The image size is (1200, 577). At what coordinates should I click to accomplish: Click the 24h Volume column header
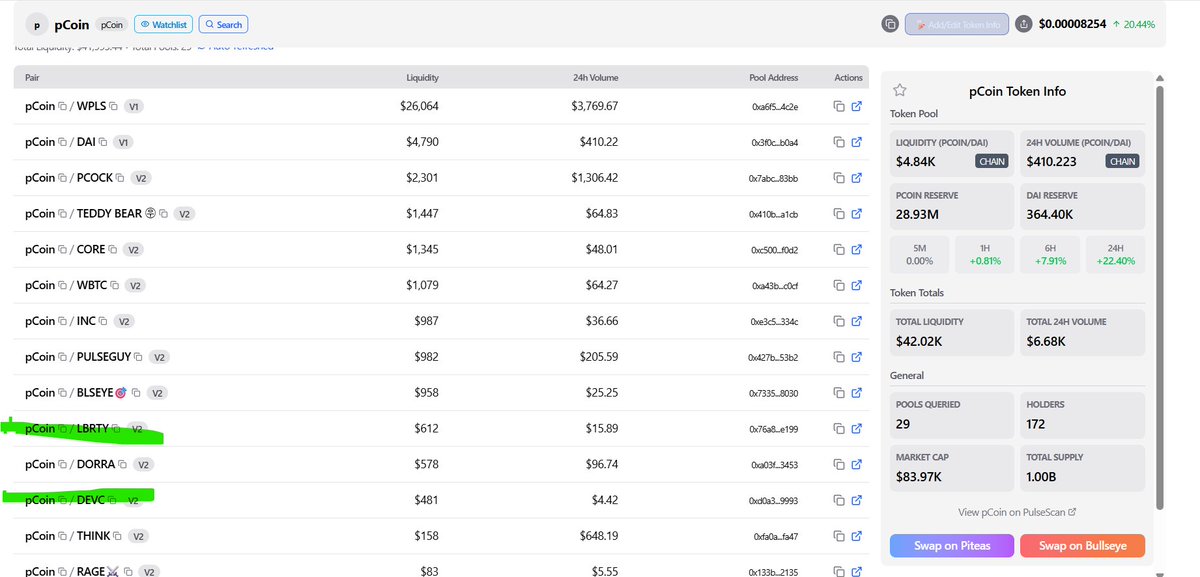click(595, 78)
